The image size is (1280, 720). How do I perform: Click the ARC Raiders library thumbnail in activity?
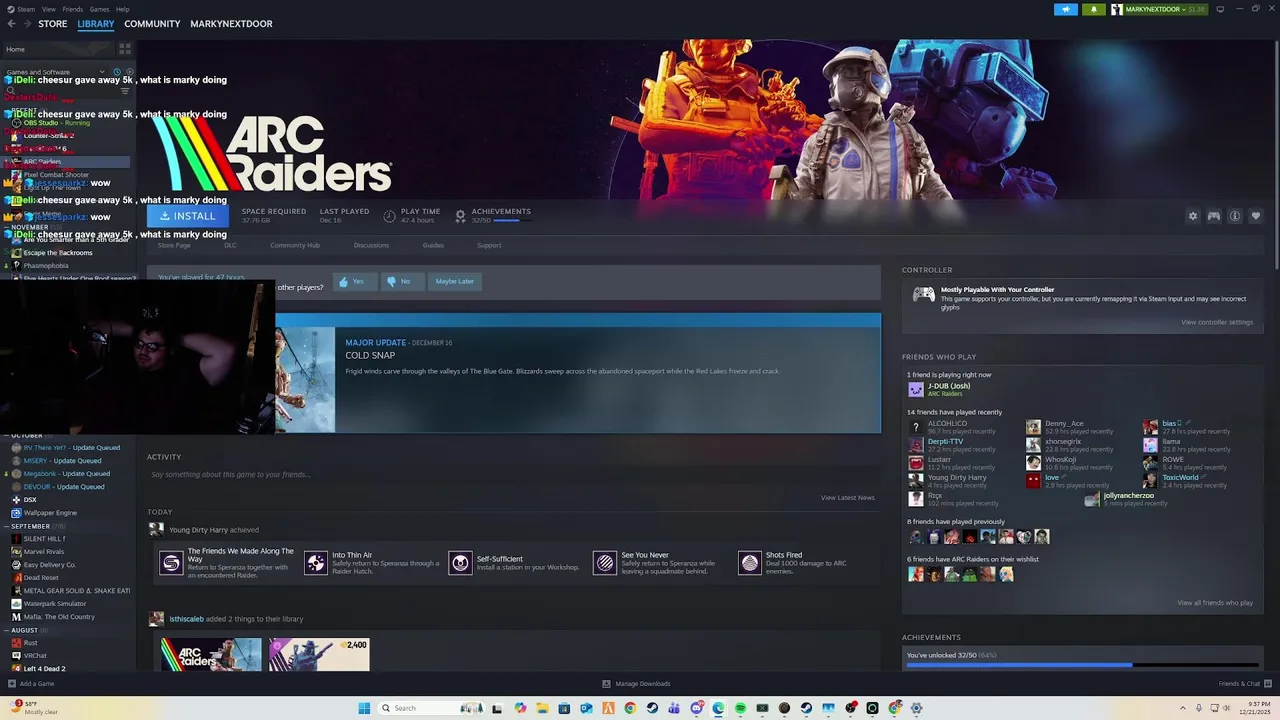[x=211, y=655]
